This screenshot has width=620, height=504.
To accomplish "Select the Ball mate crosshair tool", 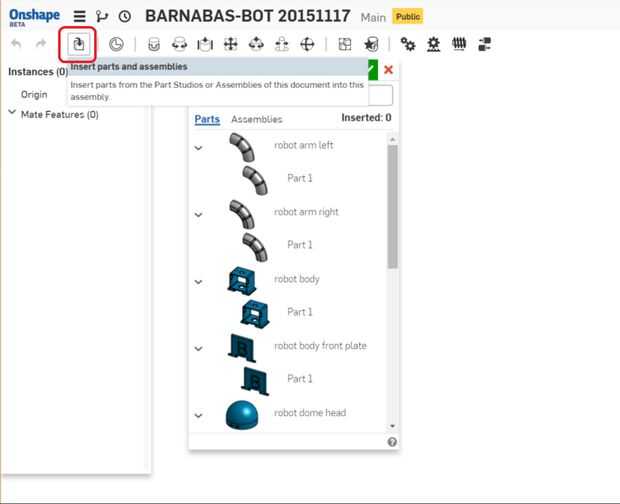I will 307,44.
